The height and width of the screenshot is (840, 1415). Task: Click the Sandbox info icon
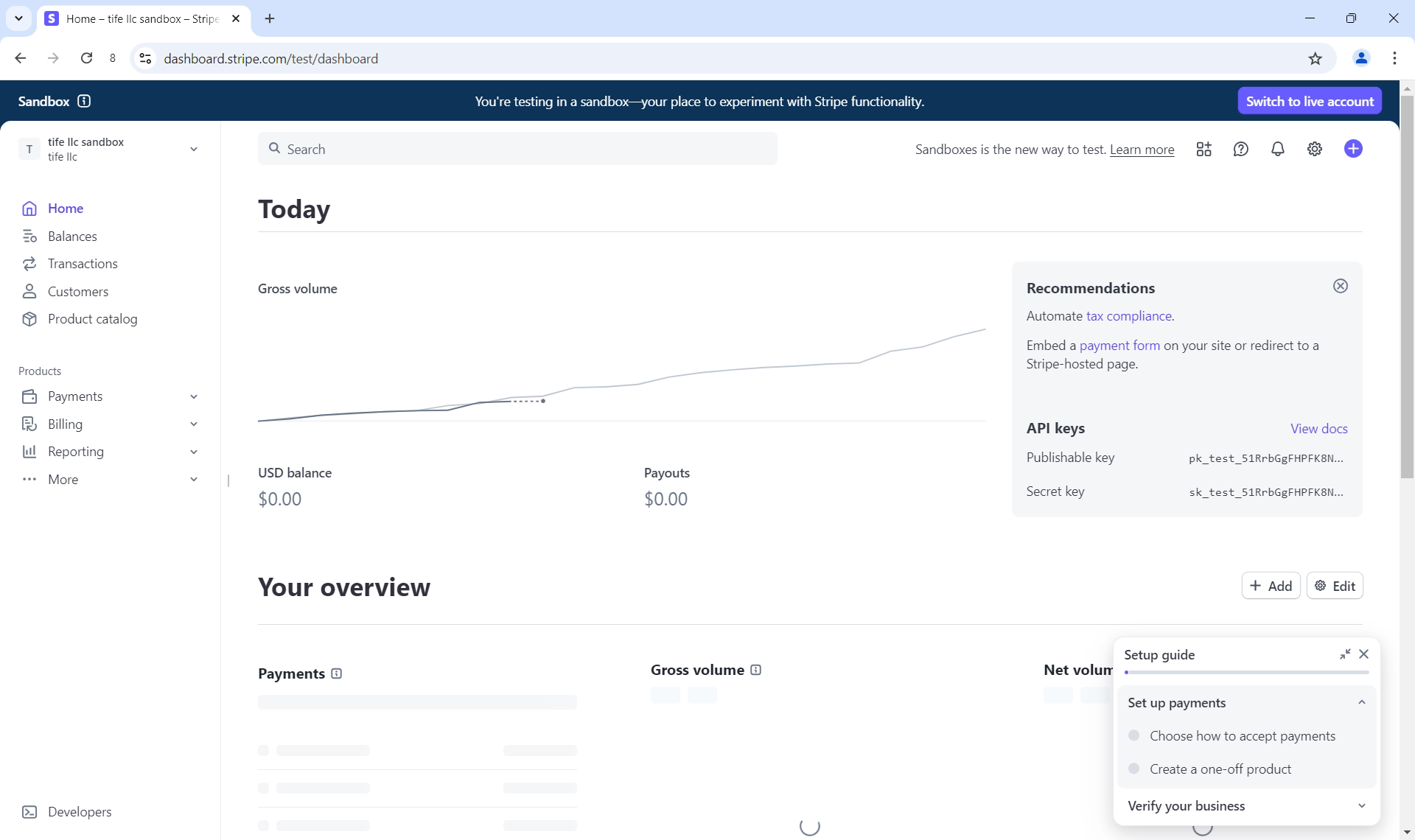(x=84, y=101)
